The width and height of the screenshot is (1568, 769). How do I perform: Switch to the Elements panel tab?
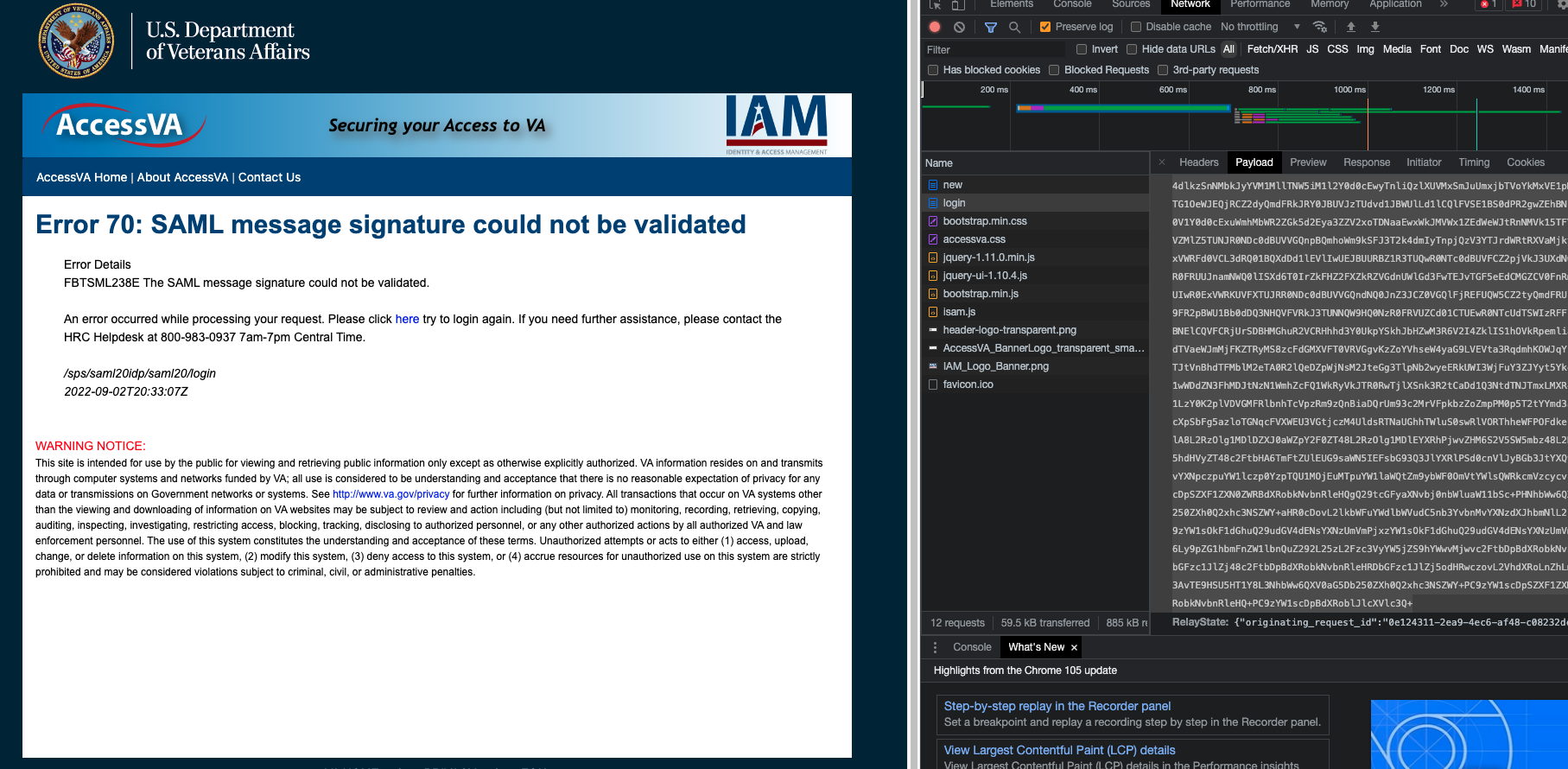[x=1012, y=4]
